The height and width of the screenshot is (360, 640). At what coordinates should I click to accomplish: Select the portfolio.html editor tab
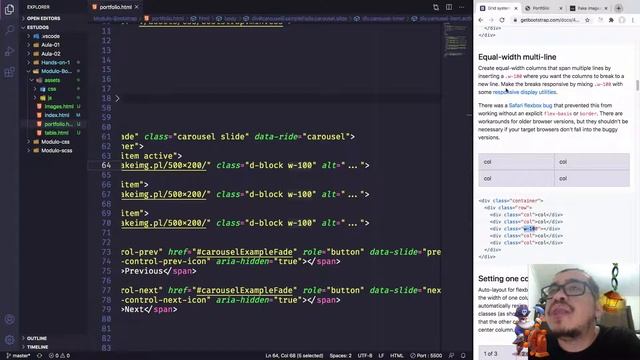pos(116,7)
